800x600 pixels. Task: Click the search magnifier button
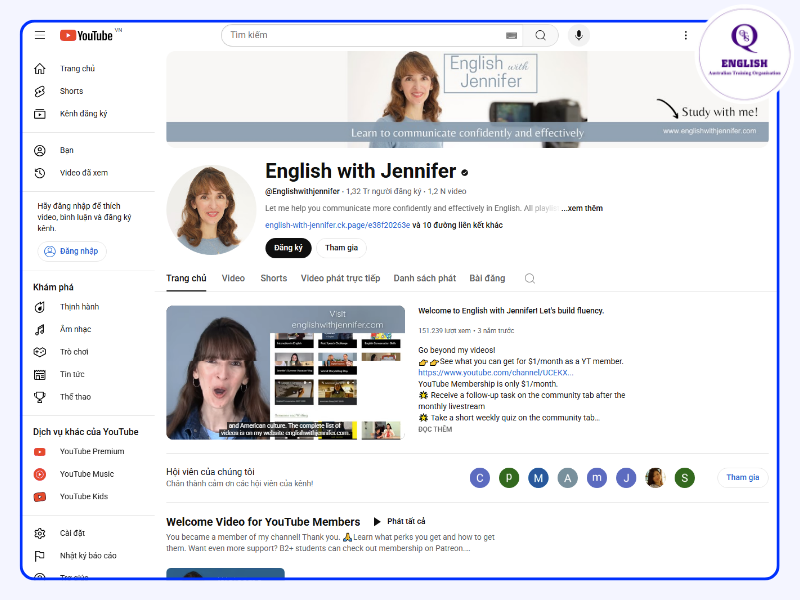540,35
